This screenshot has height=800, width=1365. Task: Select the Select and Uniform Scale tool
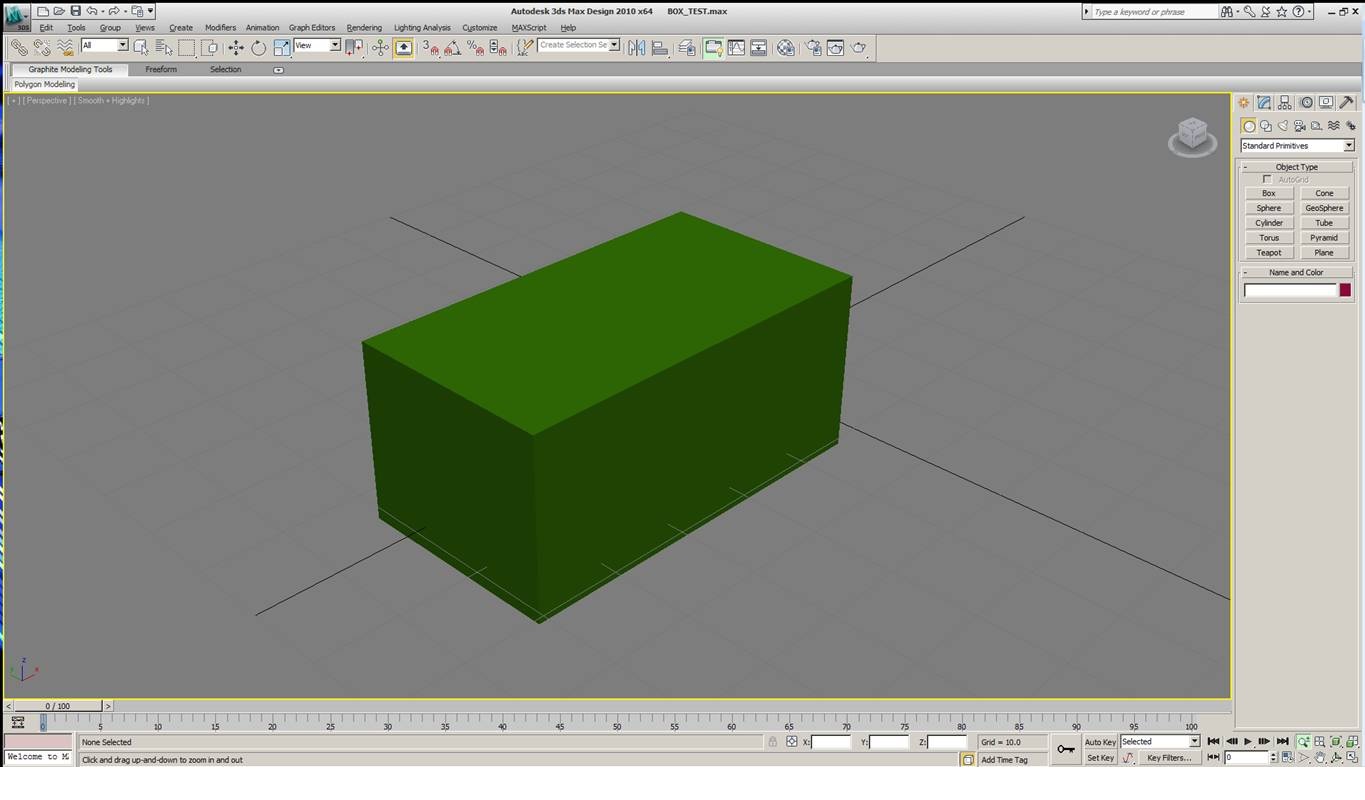point(281,47)
